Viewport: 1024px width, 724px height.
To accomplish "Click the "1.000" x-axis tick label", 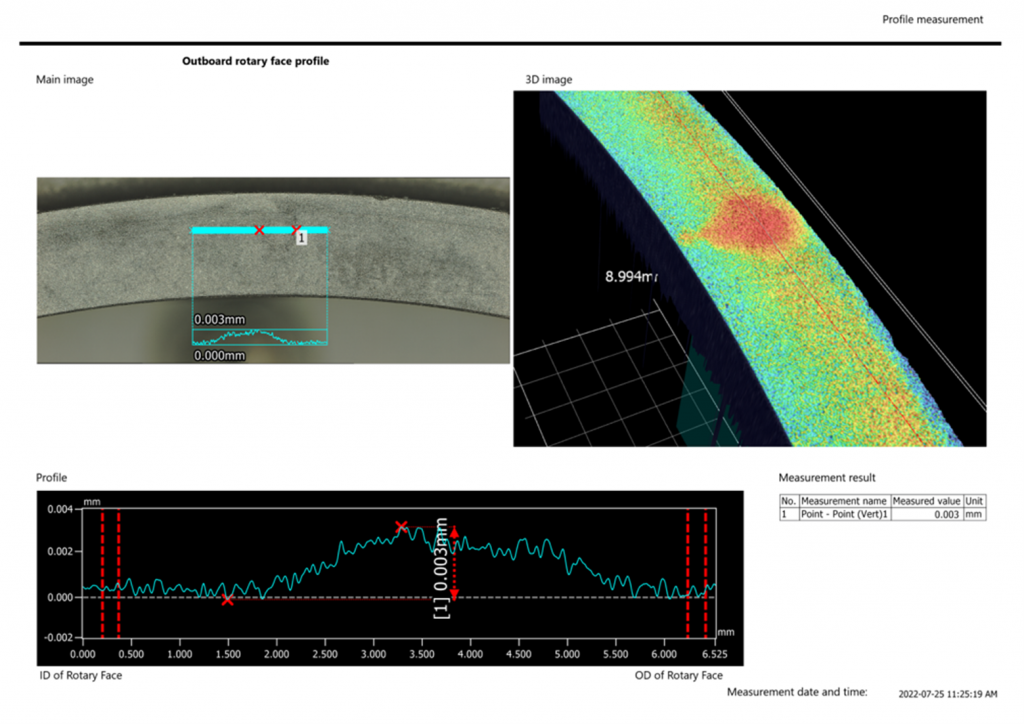I will pos(180,654).
